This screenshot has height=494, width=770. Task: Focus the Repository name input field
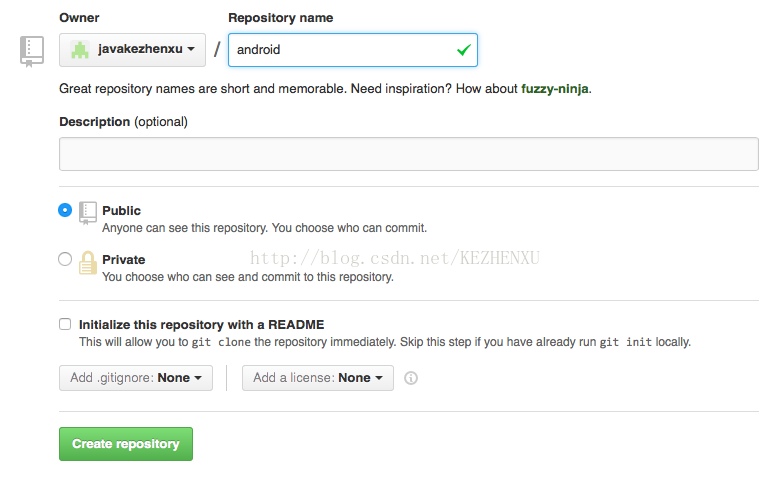point(353,50)
